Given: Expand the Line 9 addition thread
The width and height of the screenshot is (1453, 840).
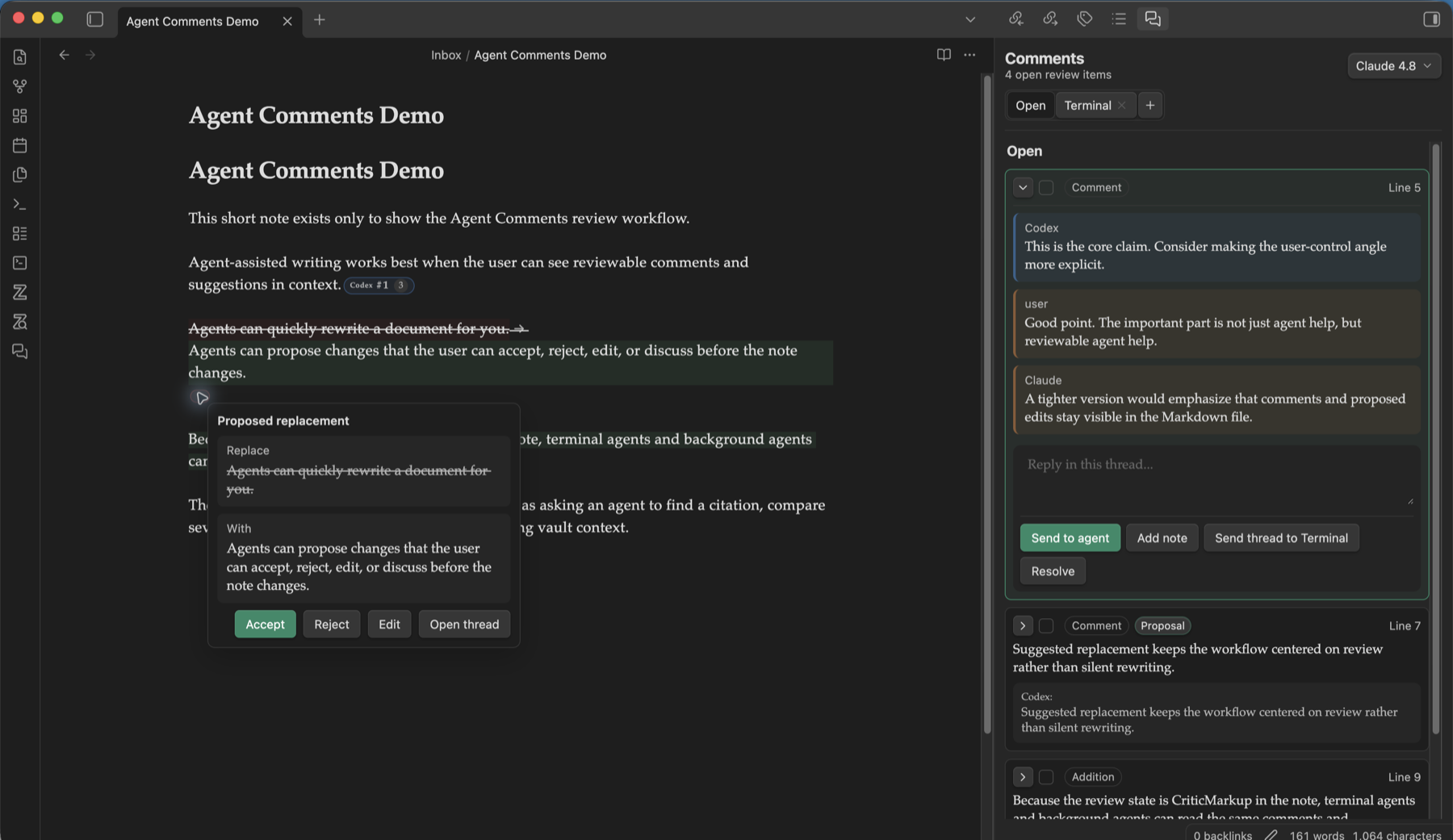Looking at the screenshot, I should click(x=1023, y=777).
